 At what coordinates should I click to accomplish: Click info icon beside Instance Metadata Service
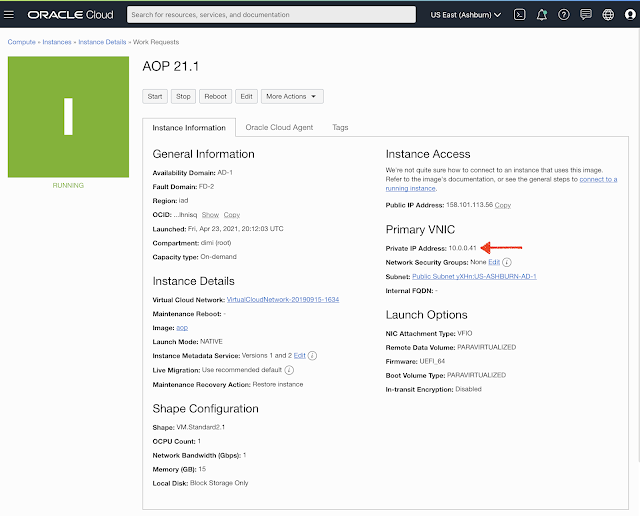click(312, 356)
